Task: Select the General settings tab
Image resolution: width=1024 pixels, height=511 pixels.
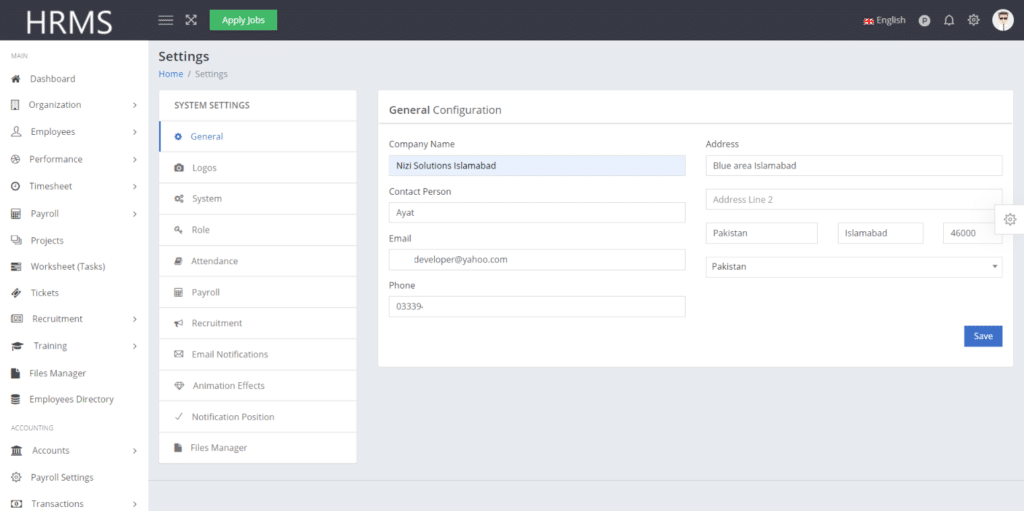Action: click(x=258, y=137)
